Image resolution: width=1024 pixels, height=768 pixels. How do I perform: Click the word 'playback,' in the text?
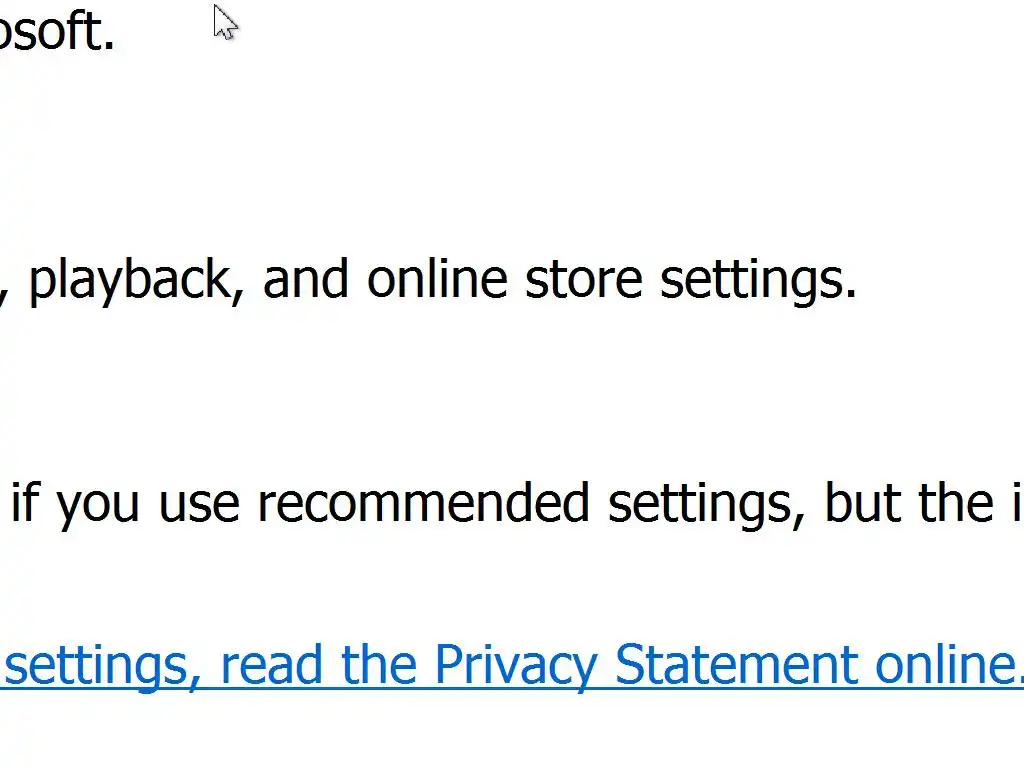[136, 280]
